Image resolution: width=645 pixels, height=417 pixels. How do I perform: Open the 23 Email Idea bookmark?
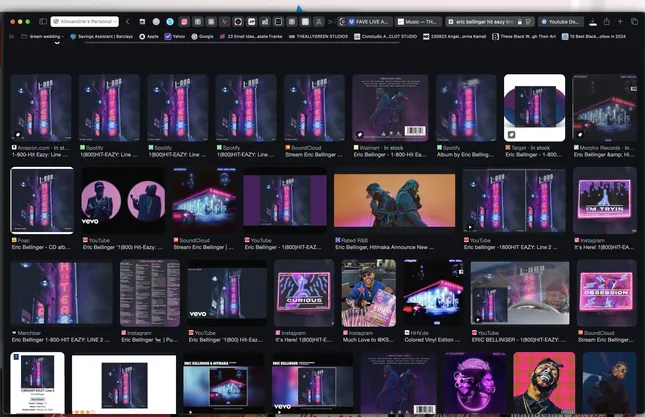(251, 36)
